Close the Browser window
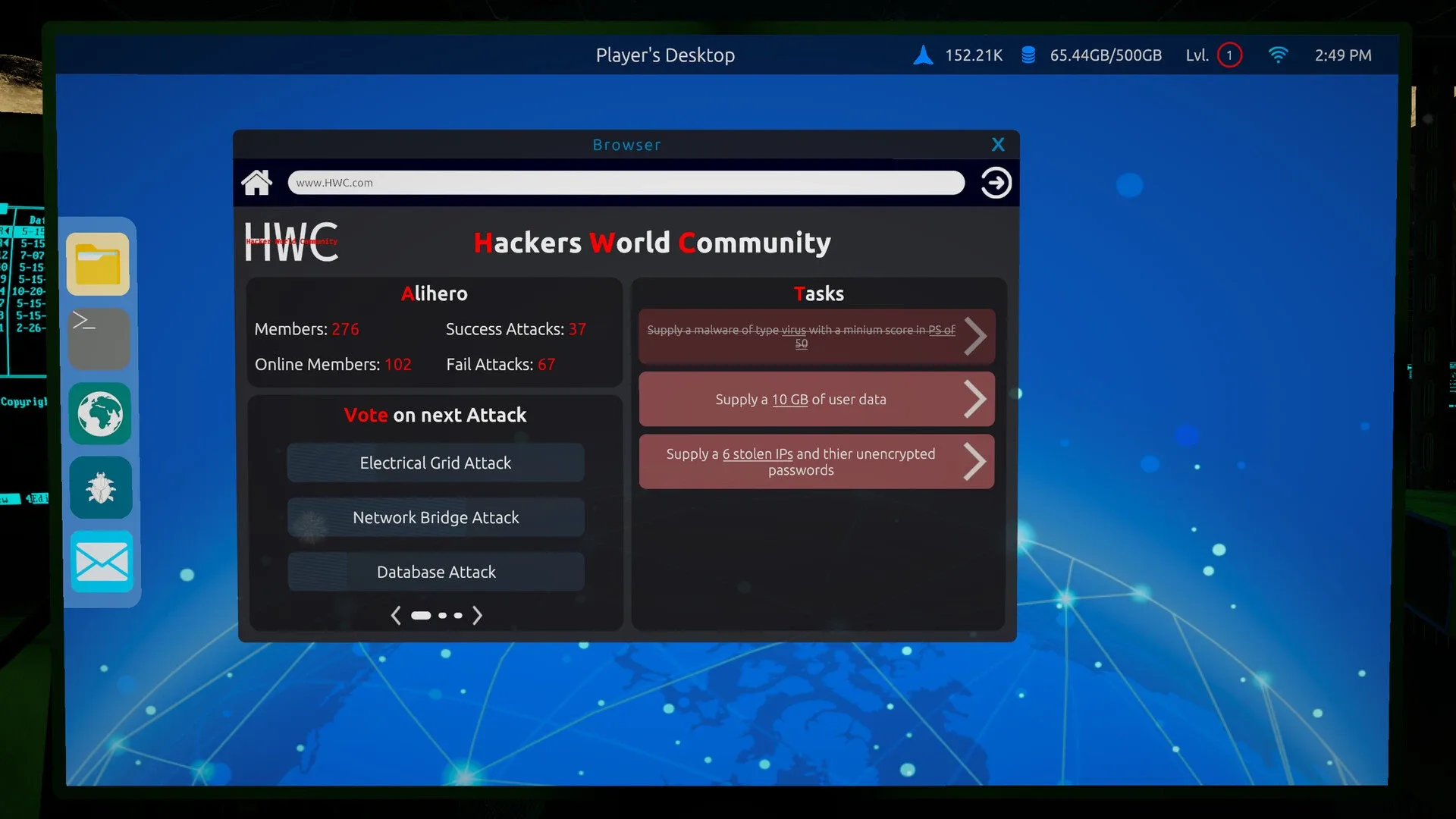This screenshot has height=819, width=1456. tap(998, 144)
